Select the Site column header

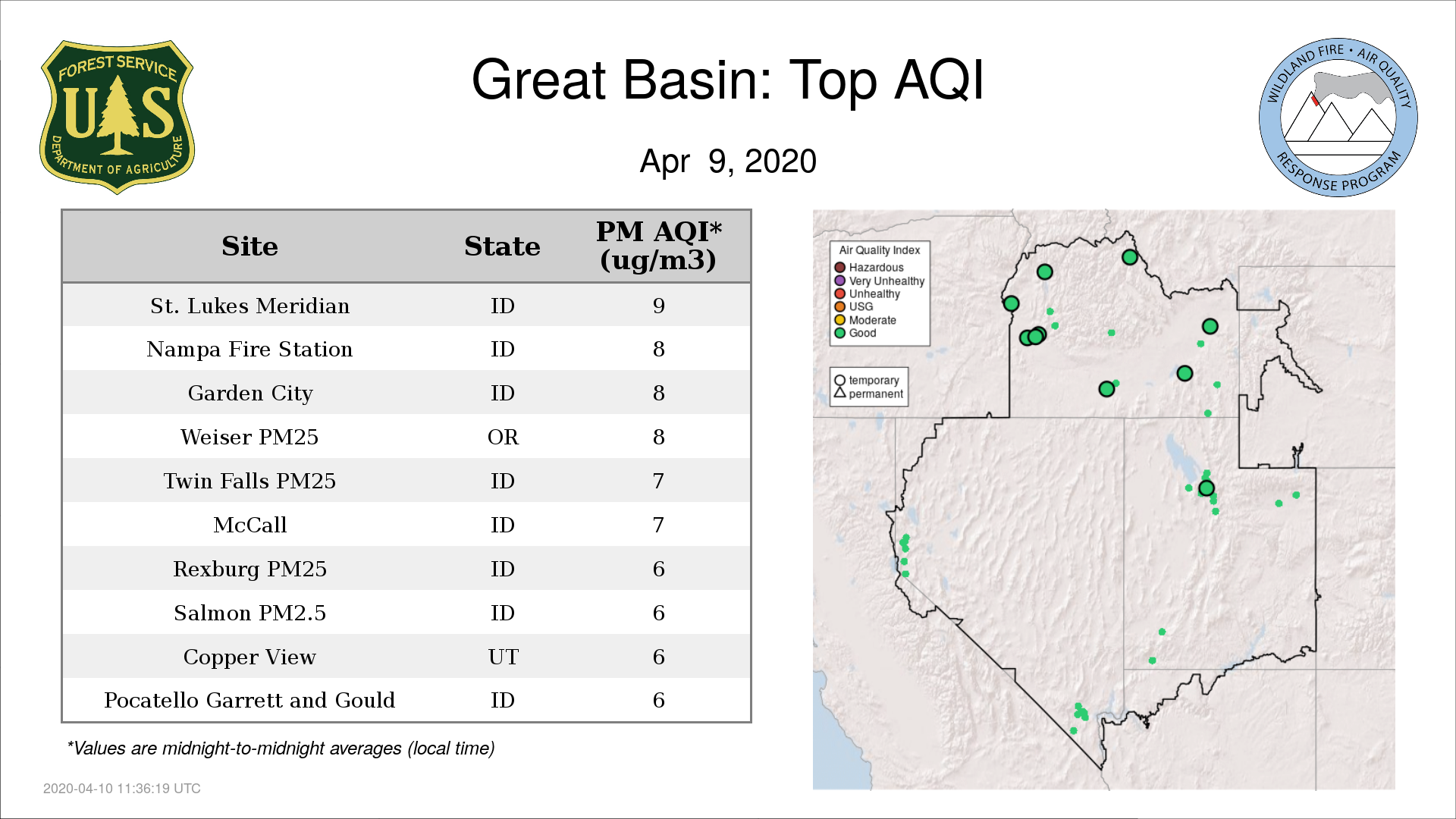click(249, 246)
